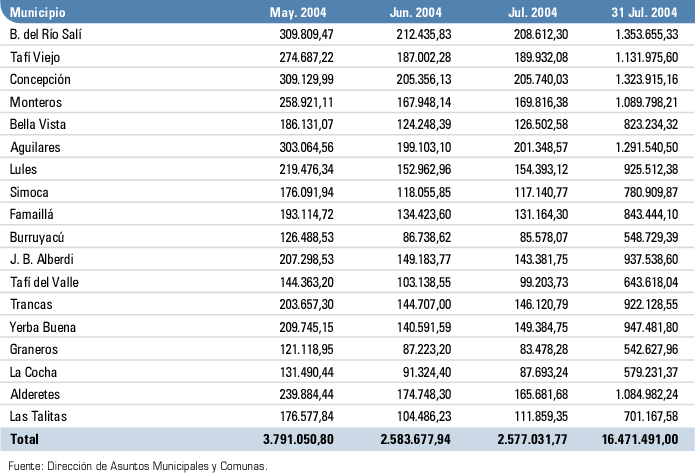
Task: Click the Lules municipality name
Action: click(x=24, y=169)
